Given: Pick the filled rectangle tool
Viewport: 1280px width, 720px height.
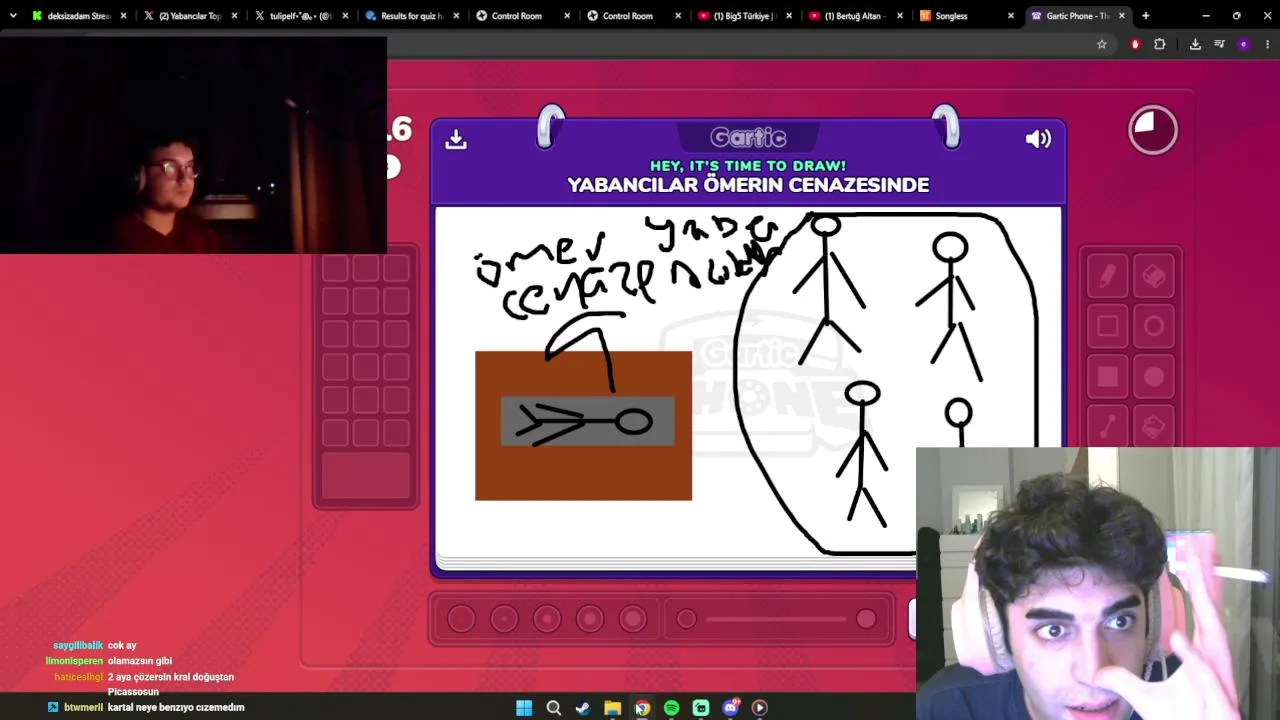Looking at the screenshot, I should pos(1107,377).
